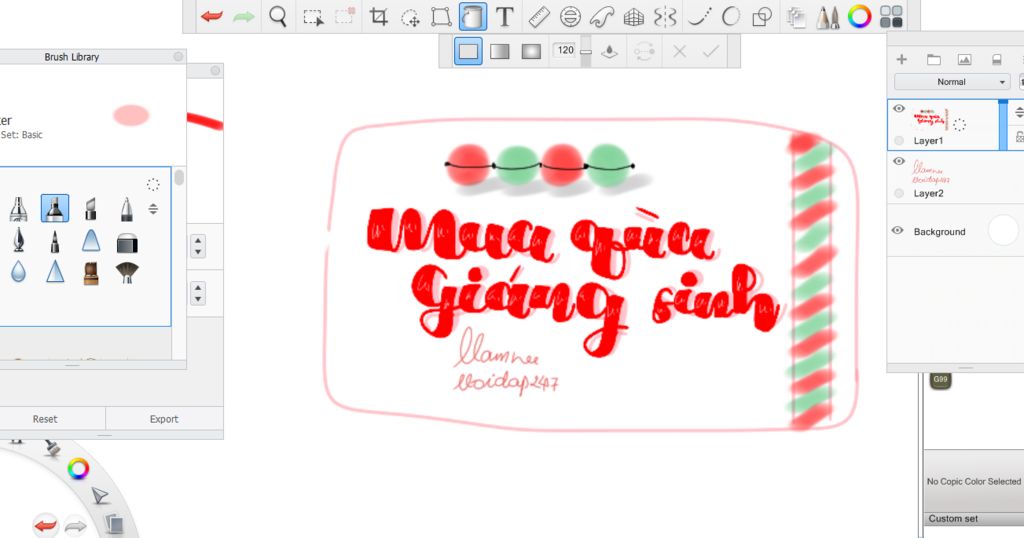Open the Draw Shapes tool

coord(762,16)
